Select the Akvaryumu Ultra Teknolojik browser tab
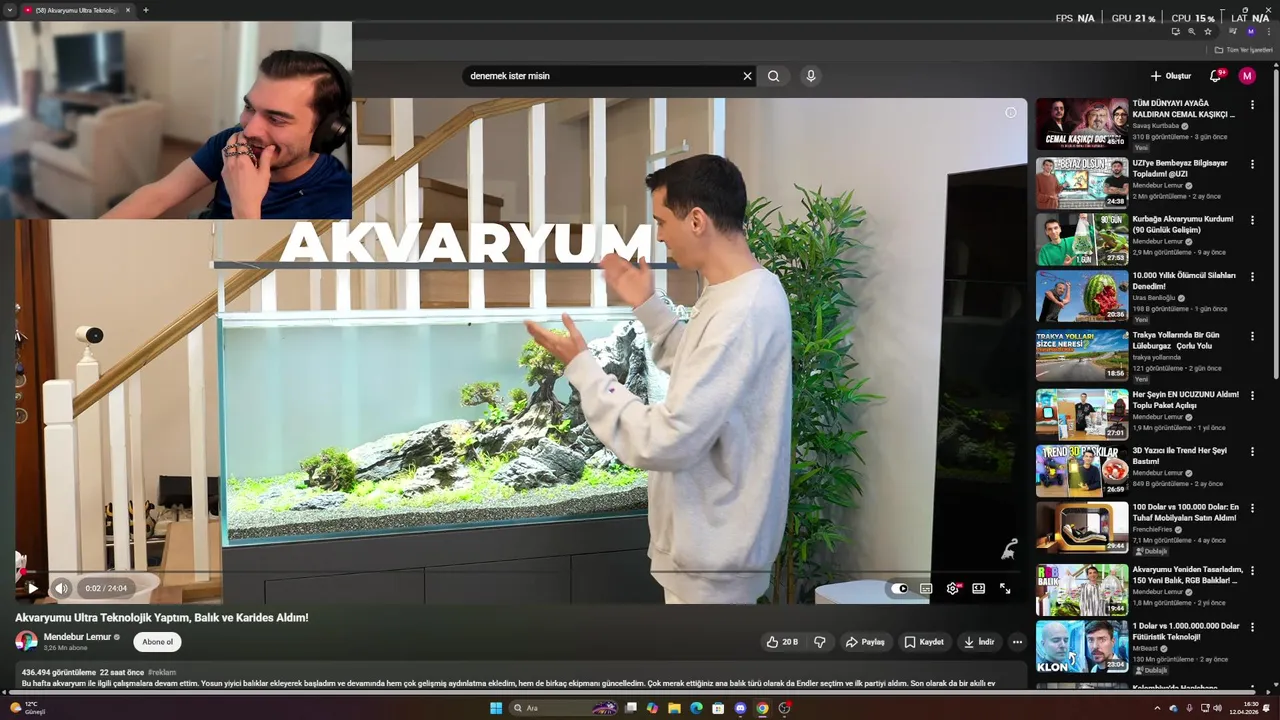Image resolution: width=1280 pixels, height=720 pixels. click(77, 10)
